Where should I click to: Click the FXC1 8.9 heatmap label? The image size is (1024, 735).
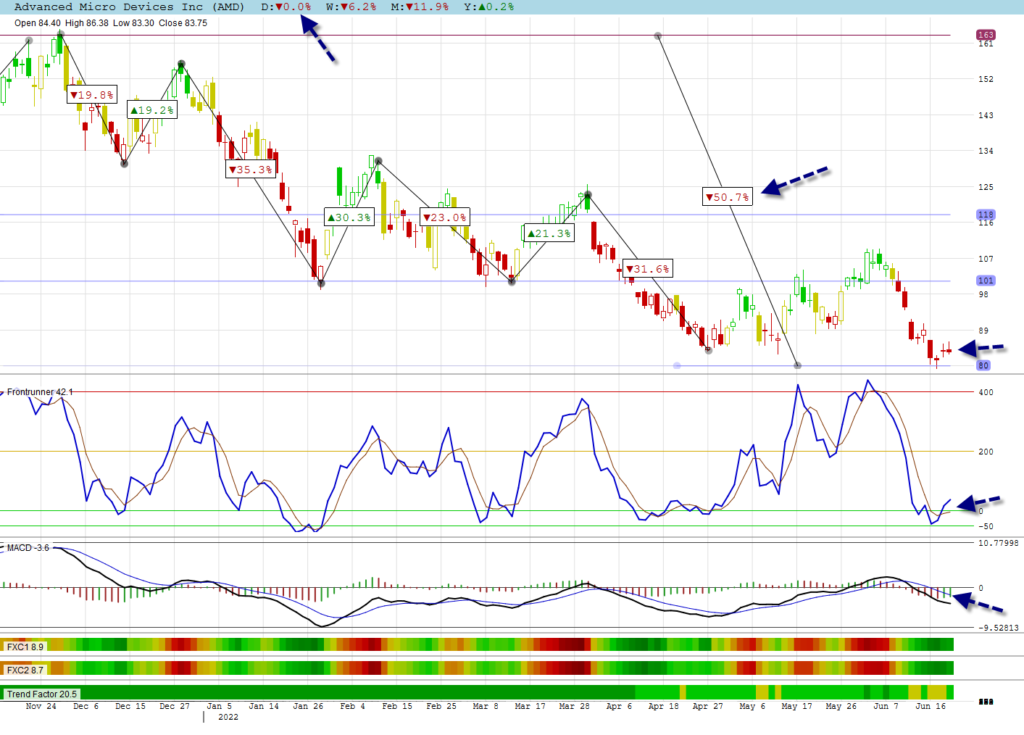tap(25, 647)
